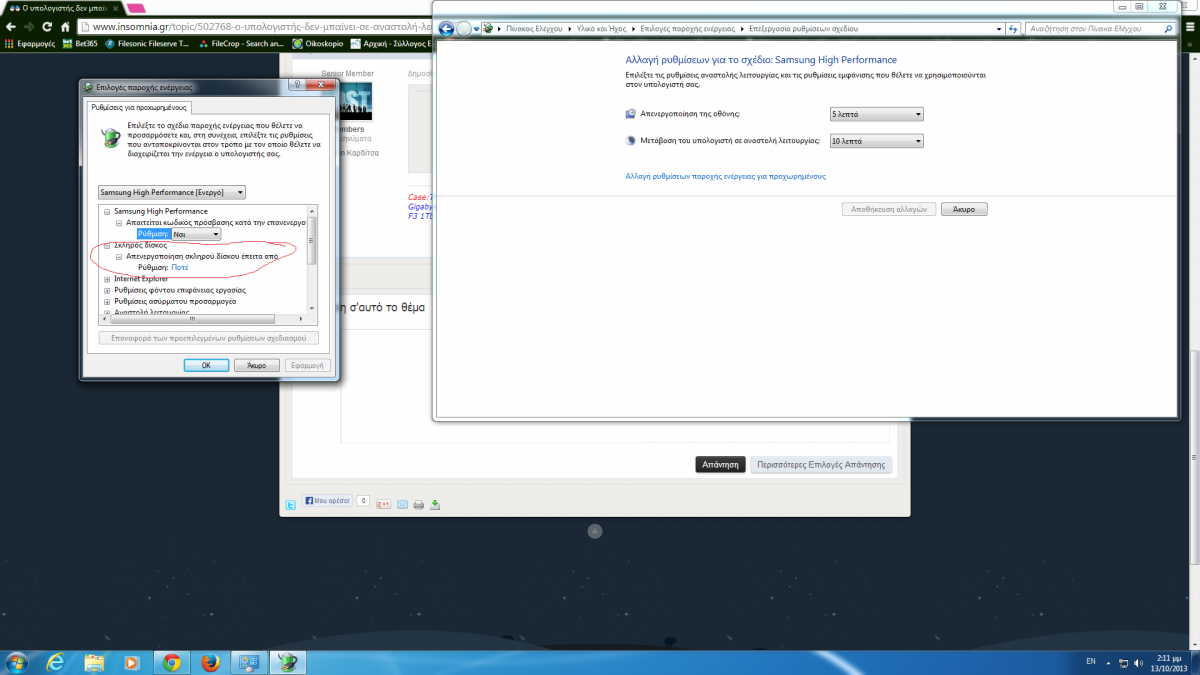1200x675 pixels.
Task: Open 'Αλλαγή ρυθμίσεων παροχής ενέργειας για προχωρημένους' link
Action: pyautogui.click(x=725, y=176)
